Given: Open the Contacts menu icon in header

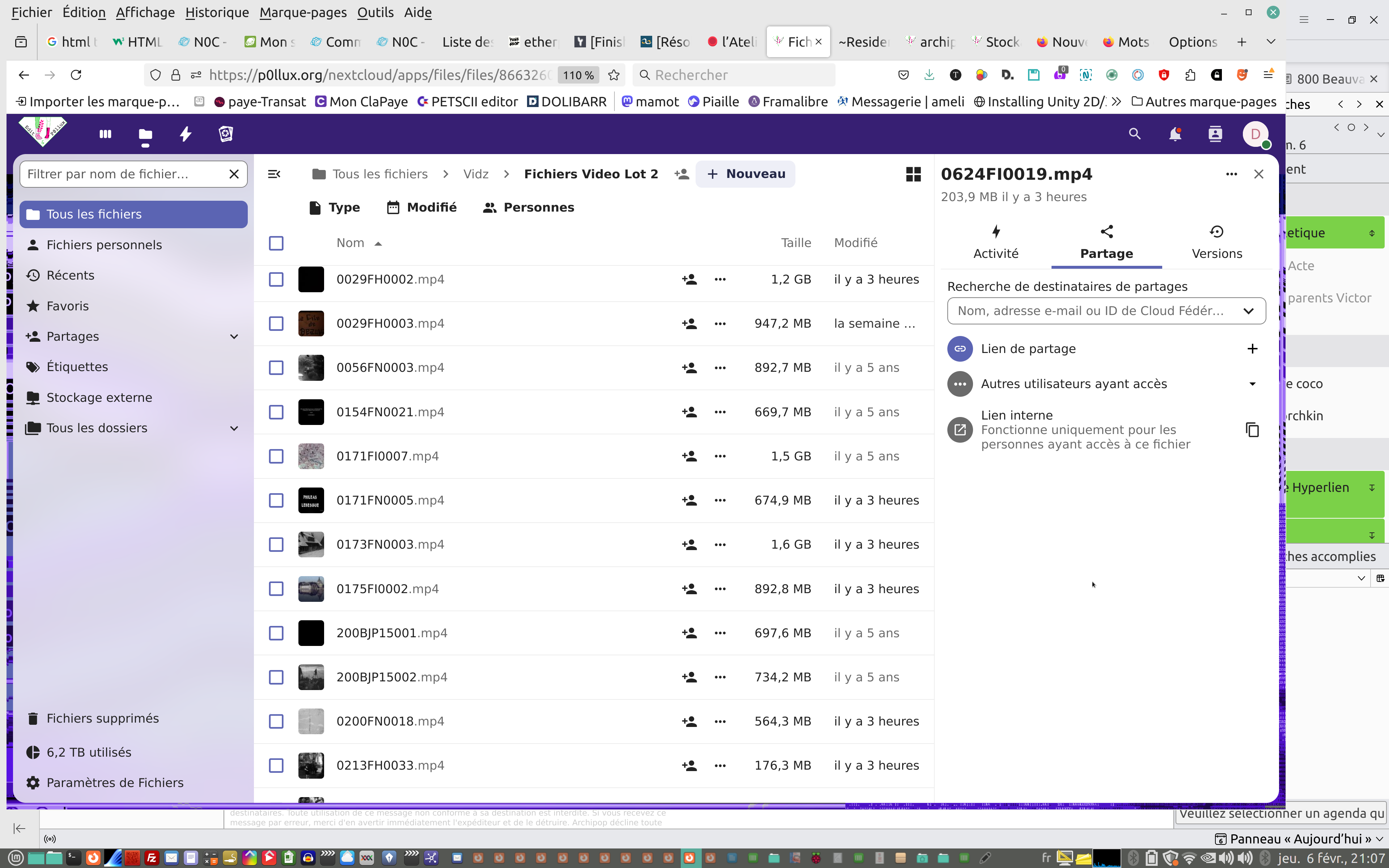Looking at the screenshot, I should [x=1215, y=134].
